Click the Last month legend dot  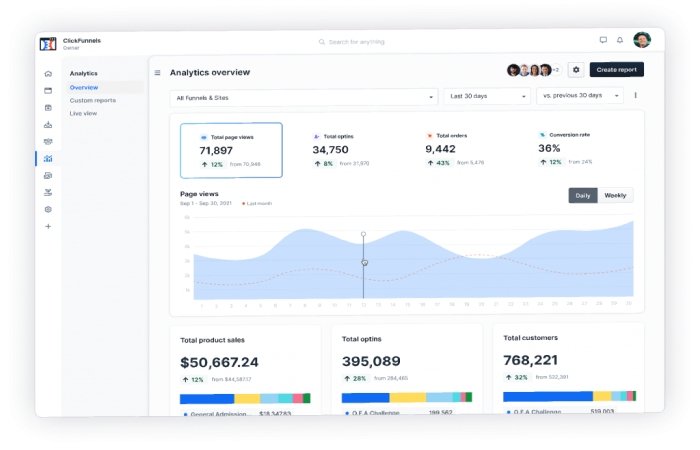pyautogui.click(x=243, y=204)
